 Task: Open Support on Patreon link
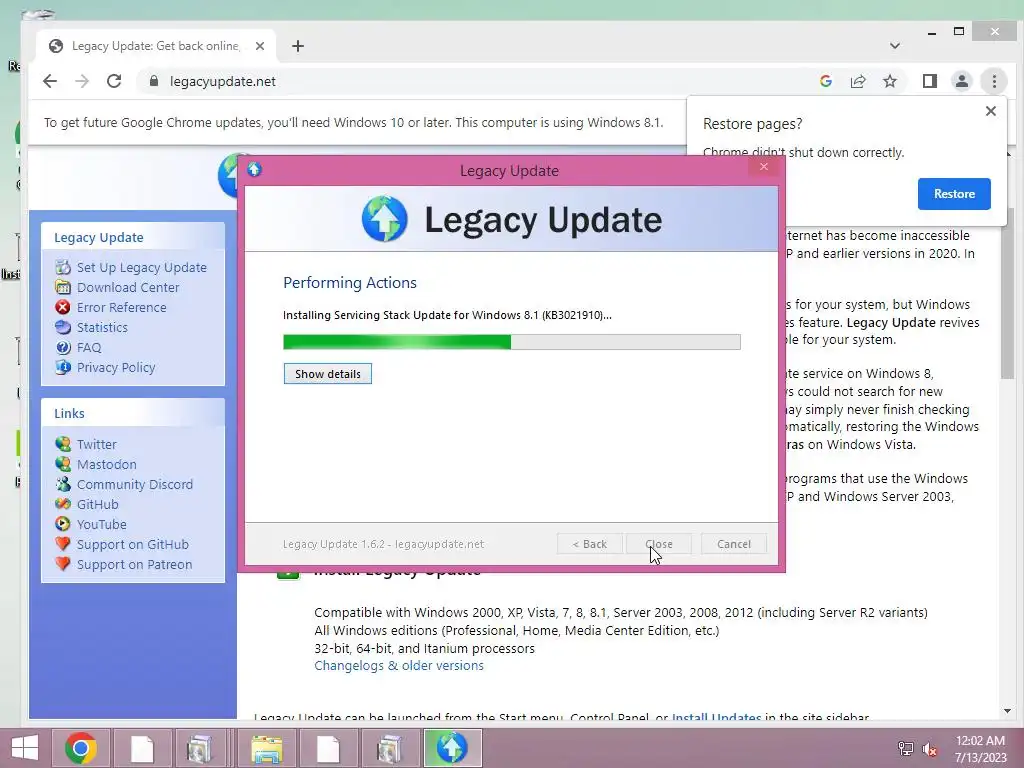coord(135,564)
